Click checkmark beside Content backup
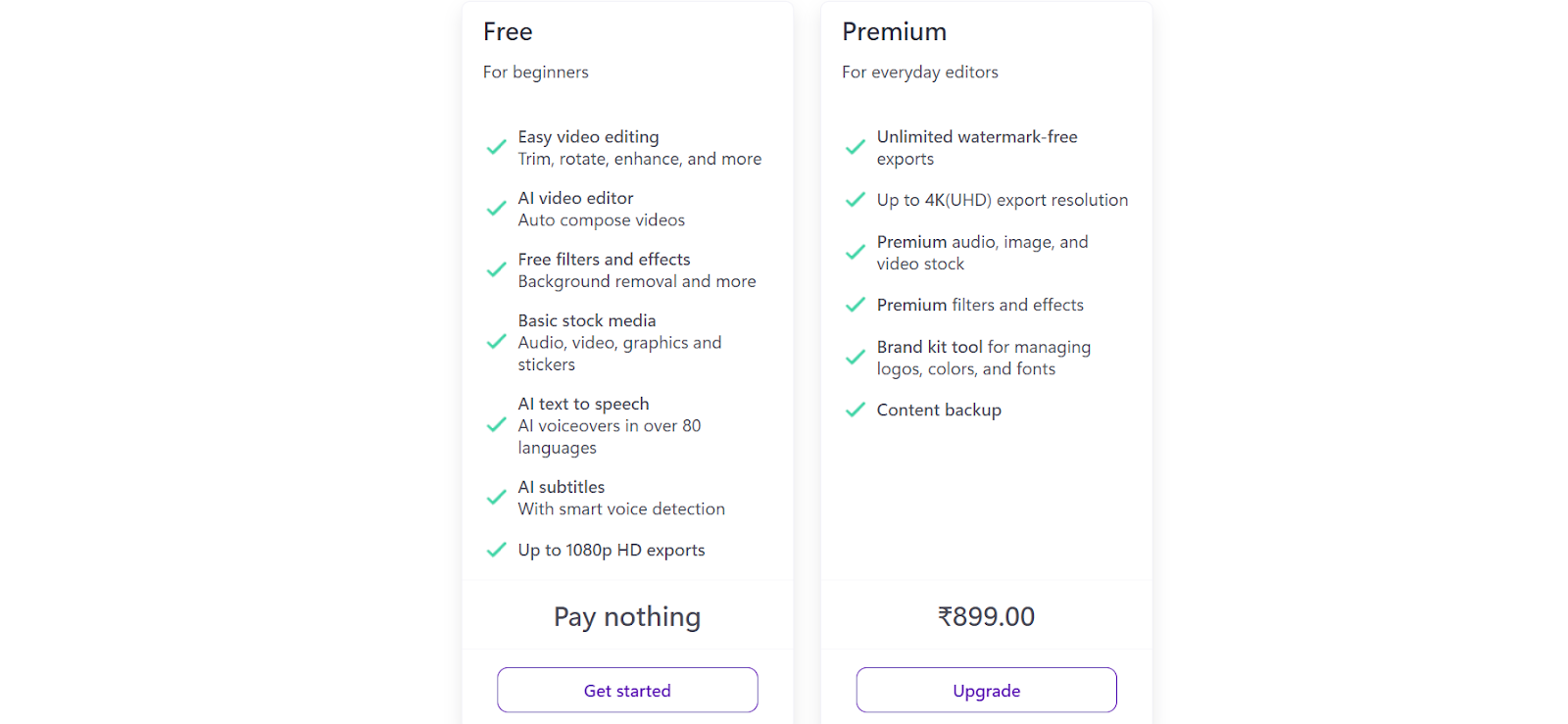 856,410
